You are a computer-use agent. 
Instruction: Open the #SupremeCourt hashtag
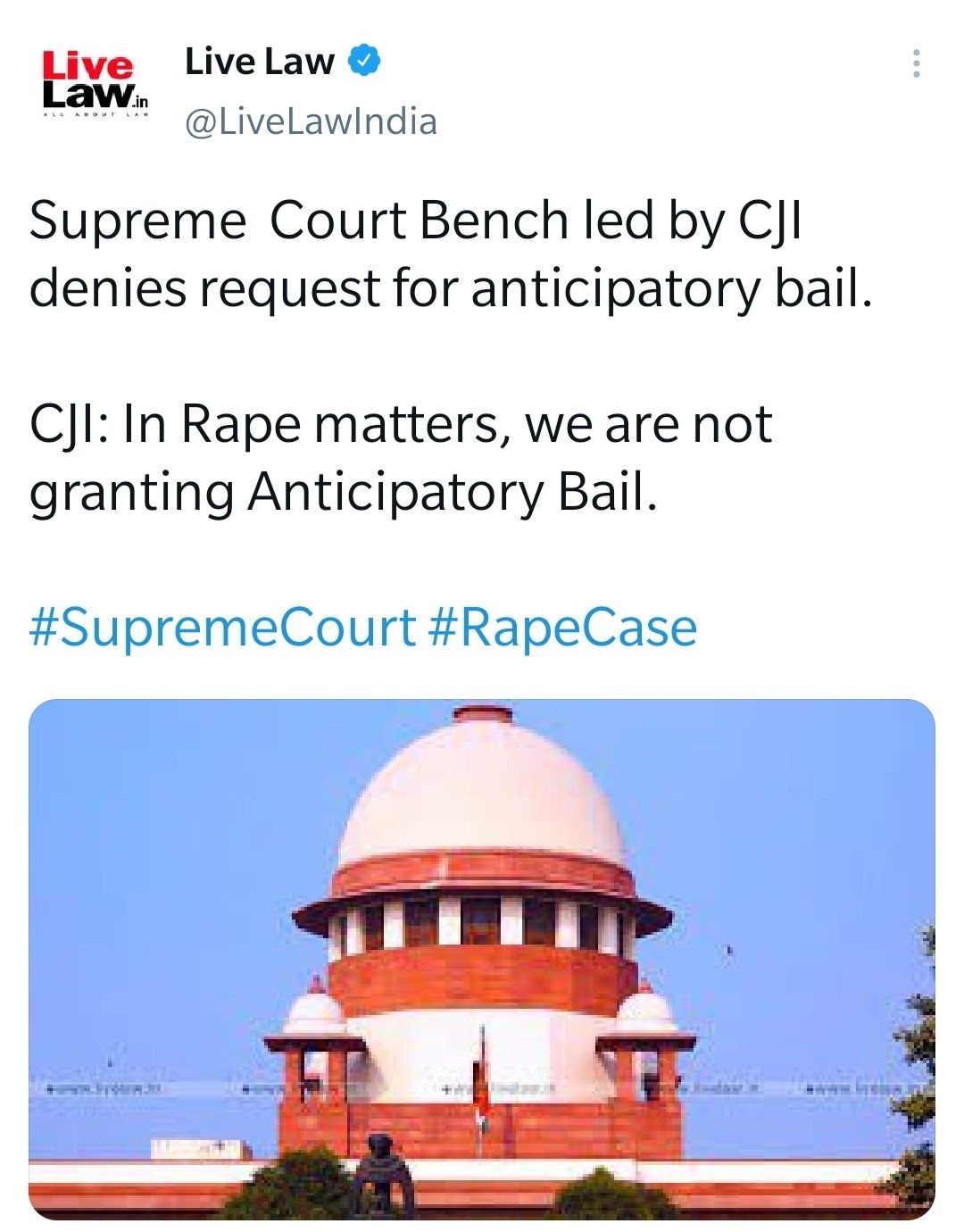click(x=222, y=627)
